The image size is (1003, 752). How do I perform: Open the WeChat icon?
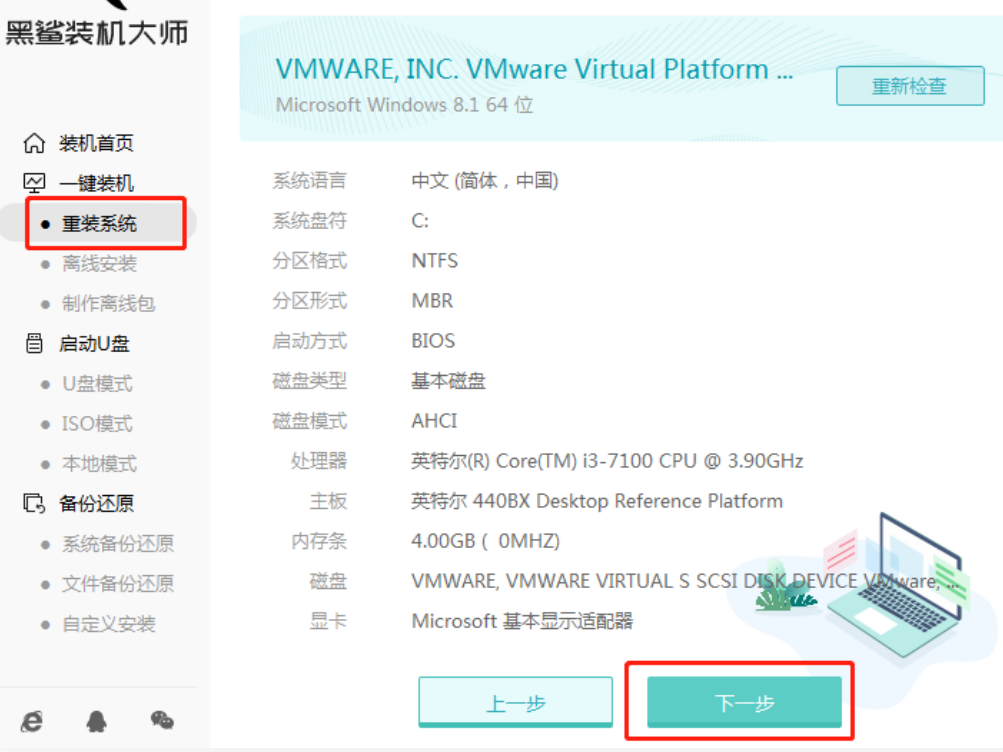pyautogui.click(x=161, y=720)
